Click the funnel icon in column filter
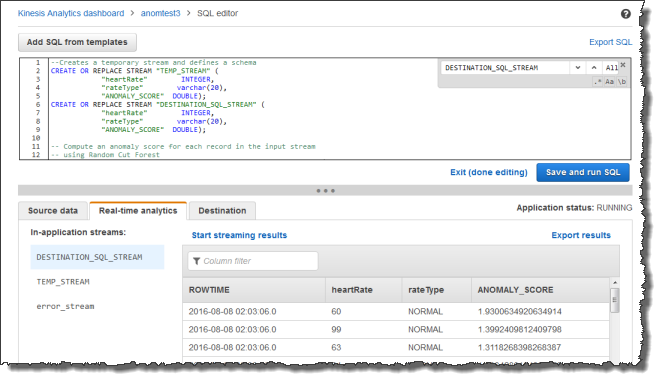 tap(196, 261)
